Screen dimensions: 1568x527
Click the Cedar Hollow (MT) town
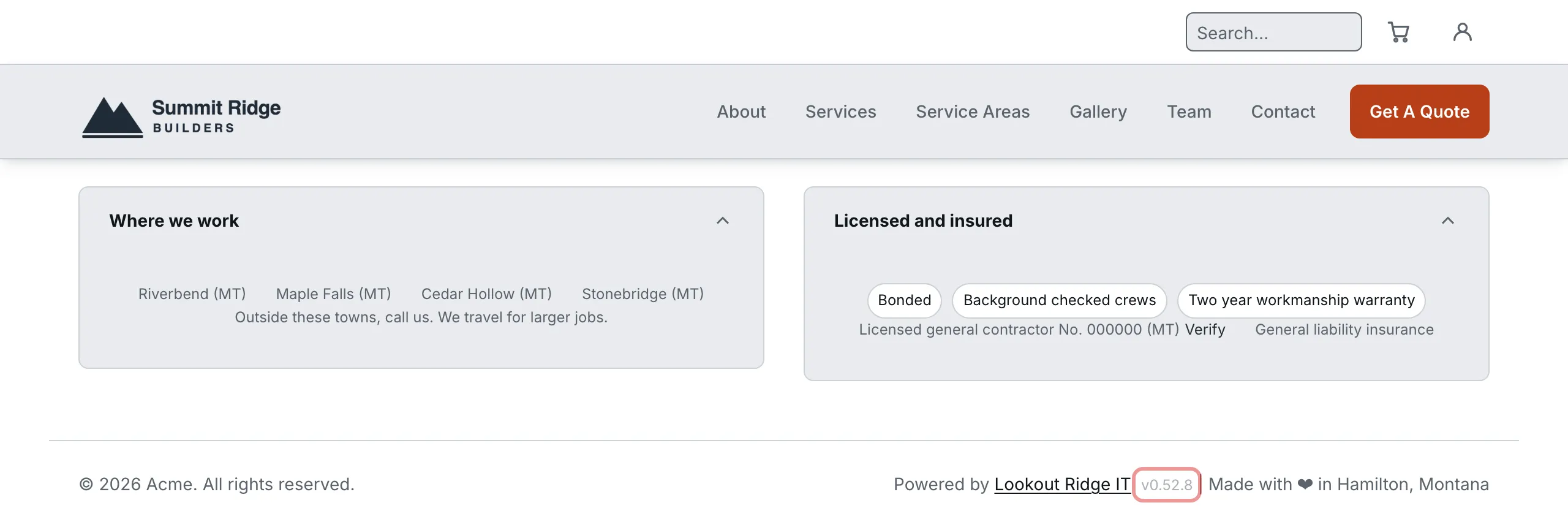[x=486, y=294]
